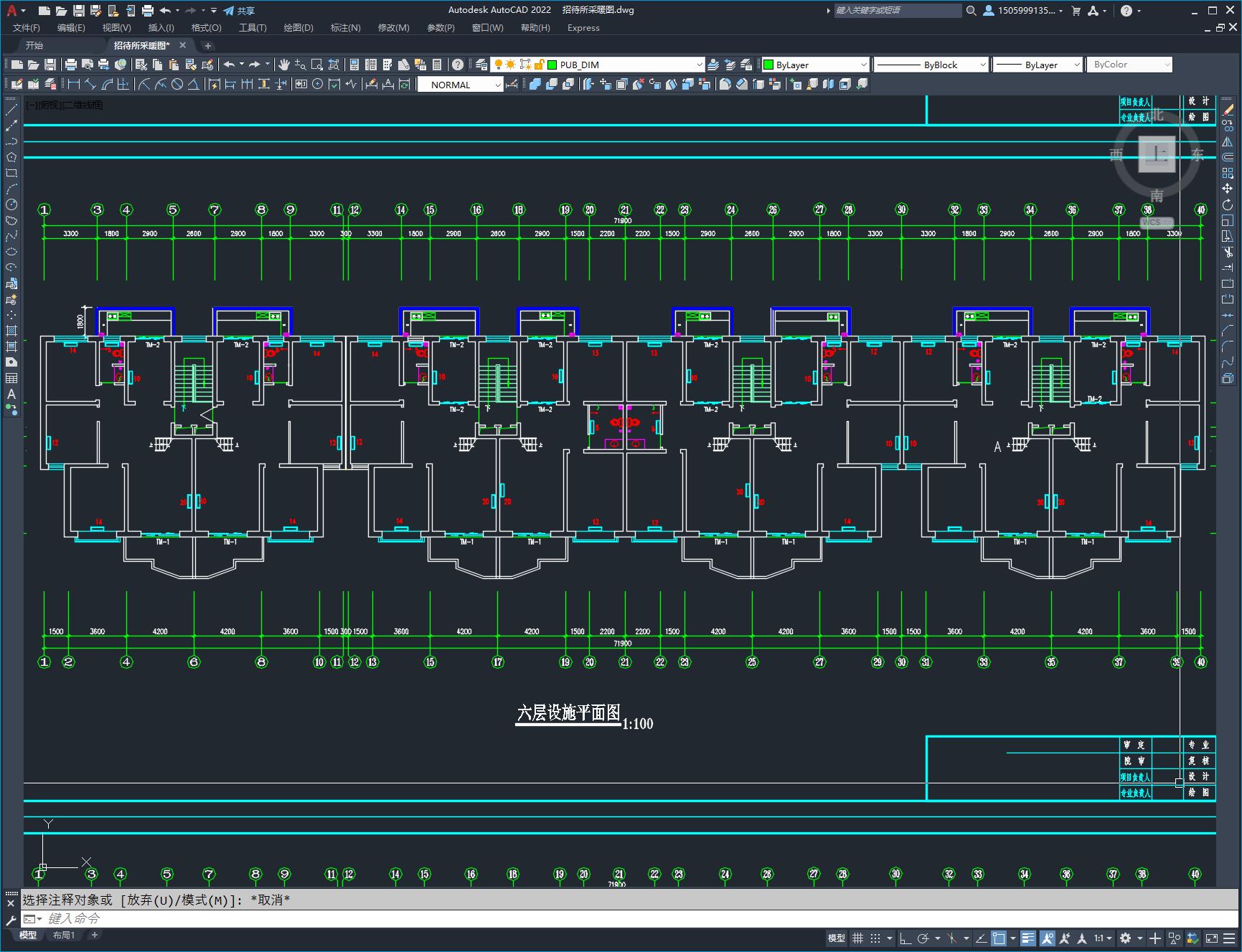Click the Rotate tool in Modify toolbar

click(x=1228, y=205)
